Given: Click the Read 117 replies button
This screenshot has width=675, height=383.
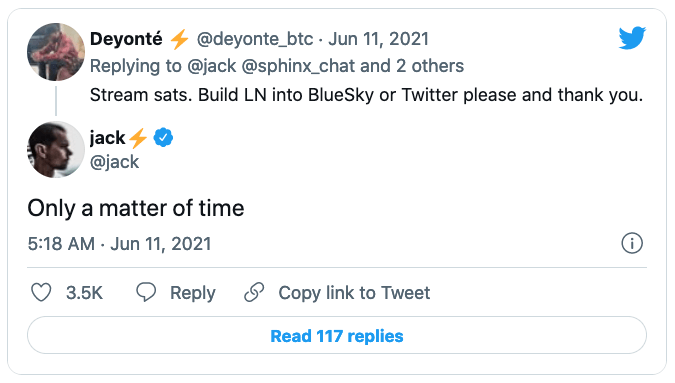Looking at the screenshot, I should 337,335.
